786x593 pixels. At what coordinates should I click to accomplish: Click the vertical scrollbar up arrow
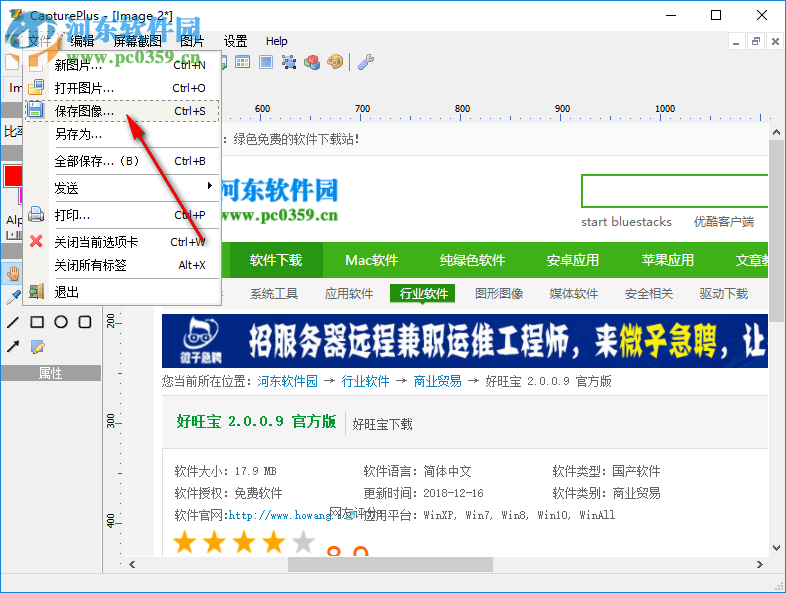[x=776, y=132]
